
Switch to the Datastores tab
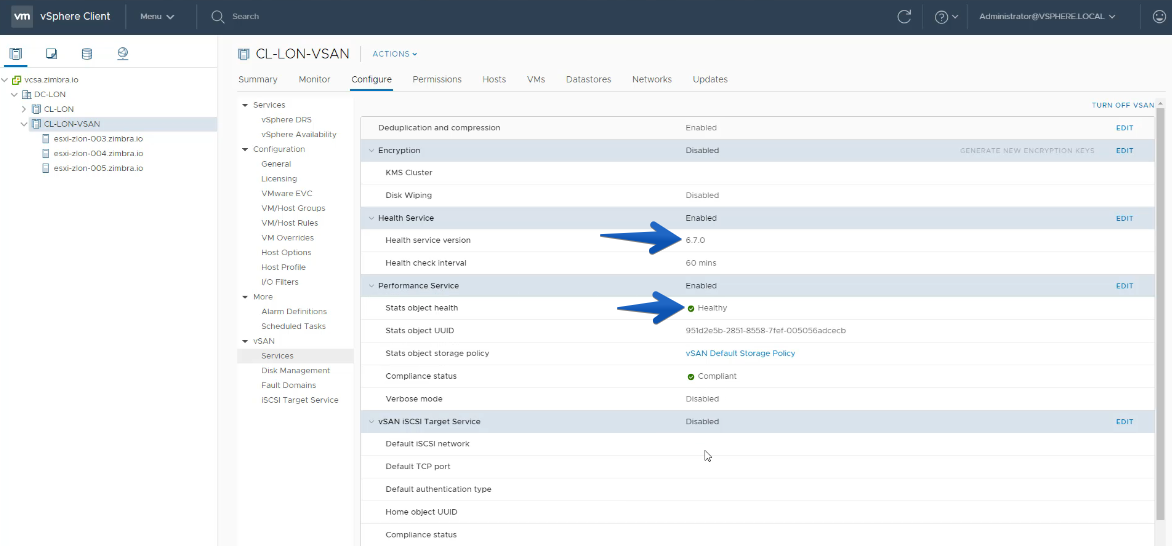coord(589,79)
